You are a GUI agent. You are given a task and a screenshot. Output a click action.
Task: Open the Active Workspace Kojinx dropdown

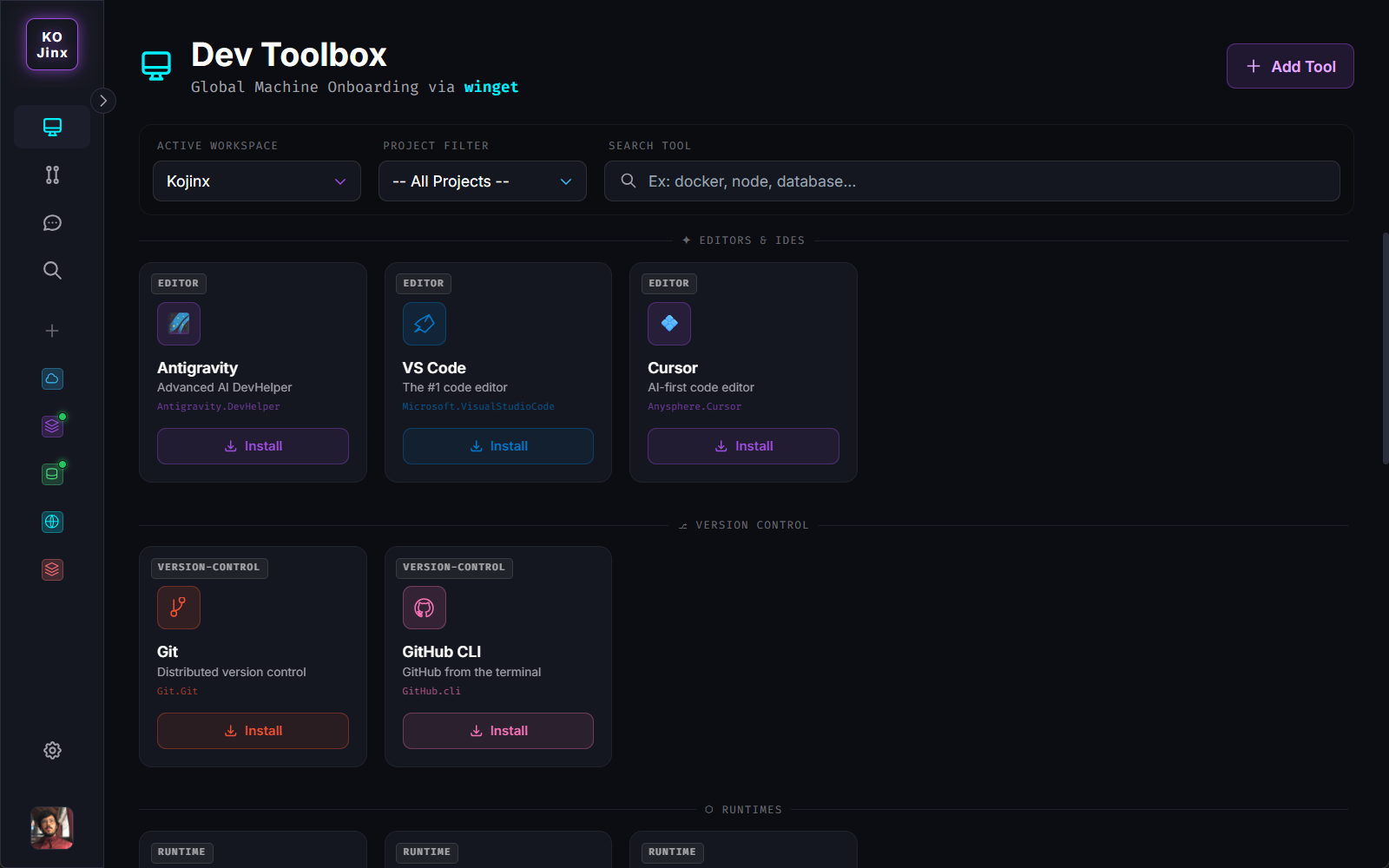(x=257, y=181)
